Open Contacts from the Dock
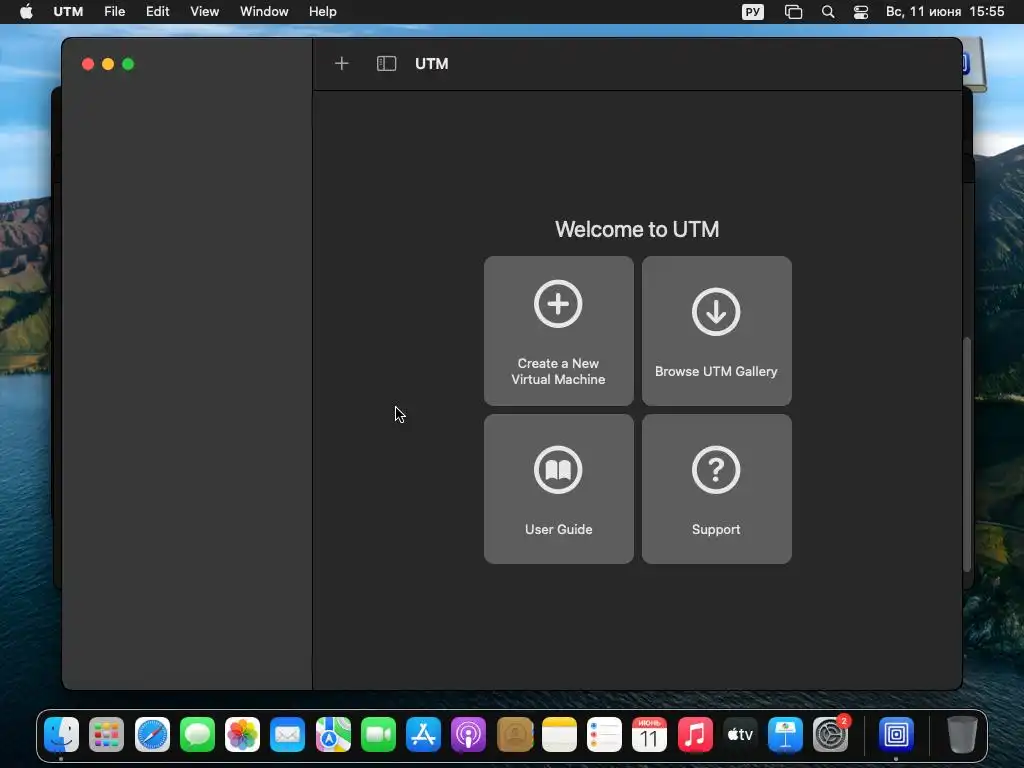 coord(515,734)
